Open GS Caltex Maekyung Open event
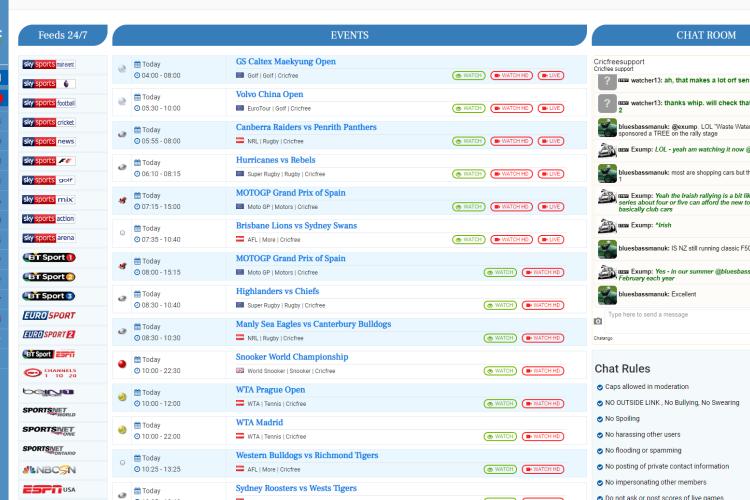This screenshot has width=750, height=500. pyautogui.click(x=286, y=62)
